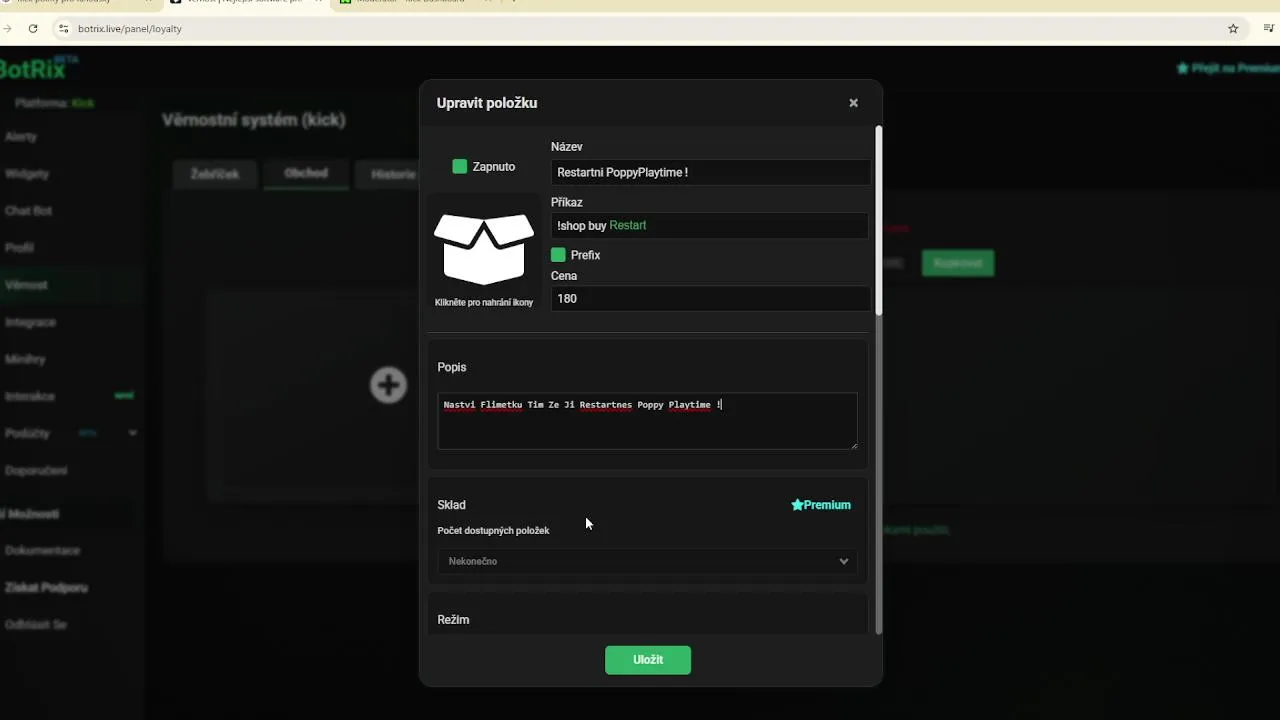Open Chat Bot in the sidebar
1280x720 pixels.
28,211
